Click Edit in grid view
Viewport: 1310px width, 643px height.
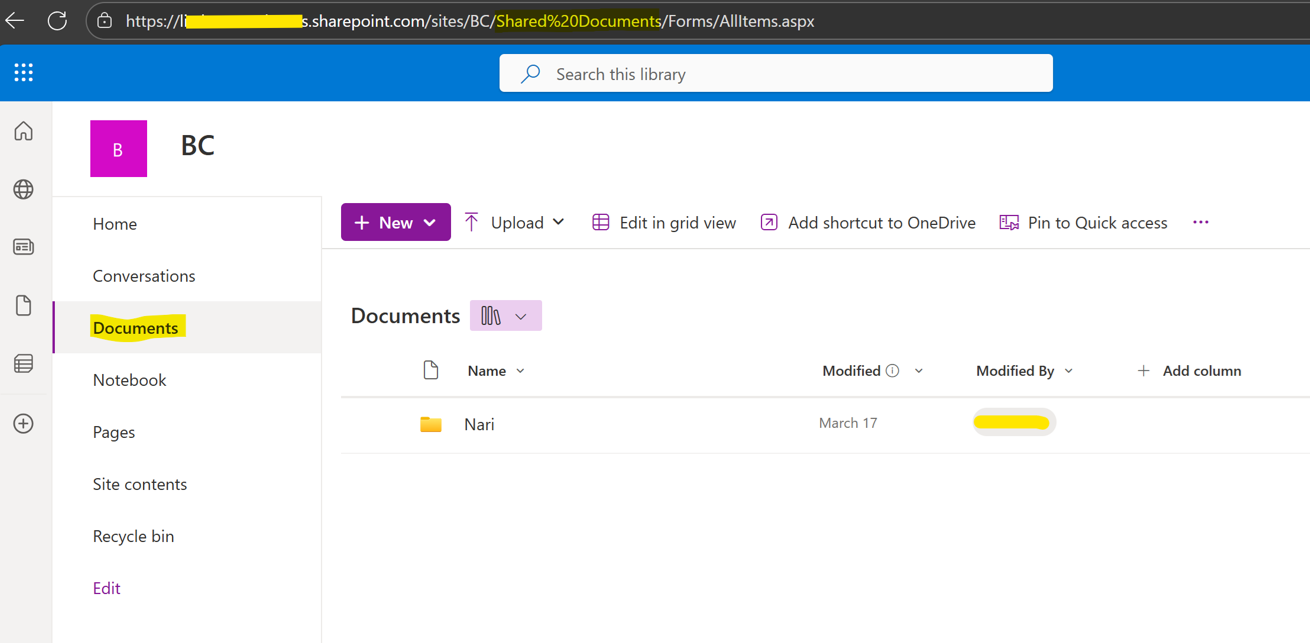point(664,222)
